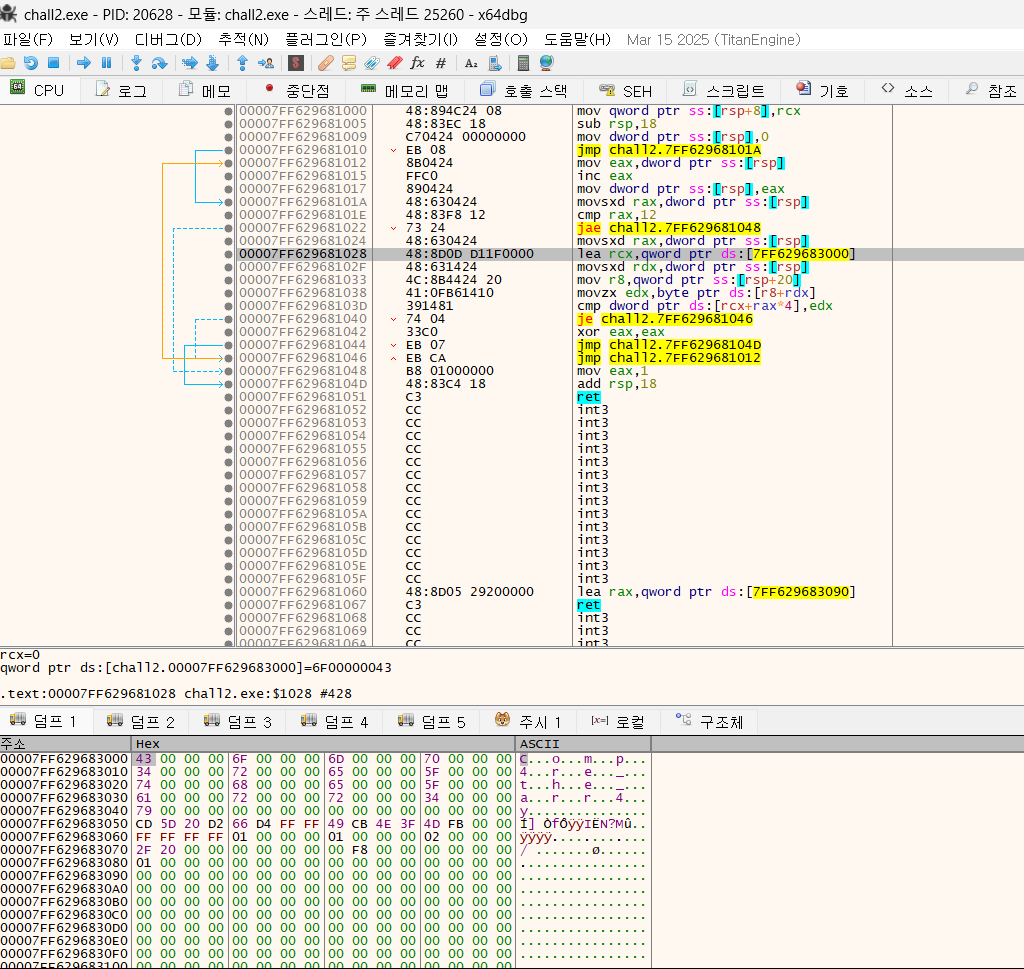Open the Patches band-aid icon

[x=326, y=62]
